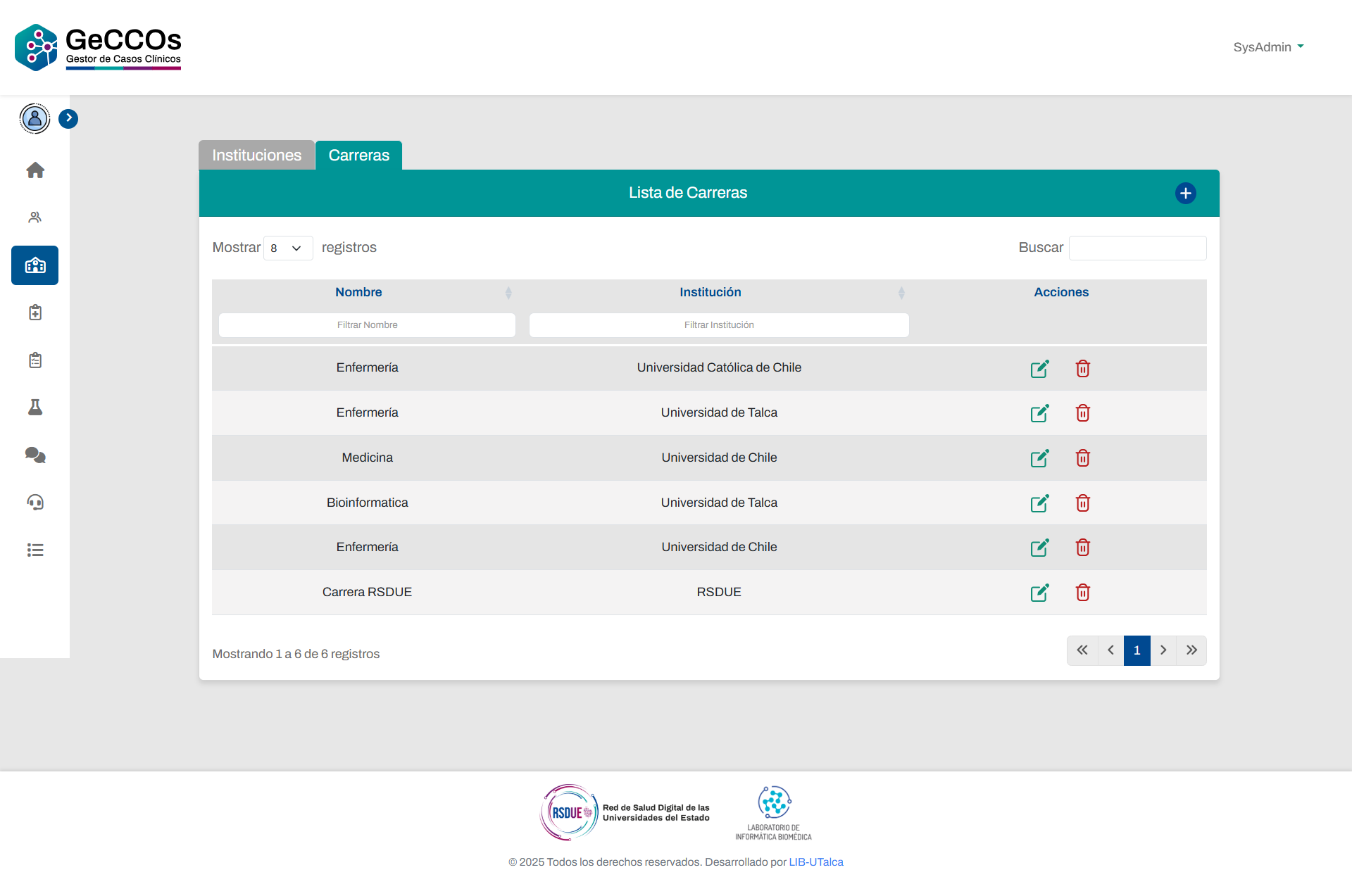Open the support headset sidebar icon
Image resolution: width=1352 pixels, height=896 pixels.
35,503
